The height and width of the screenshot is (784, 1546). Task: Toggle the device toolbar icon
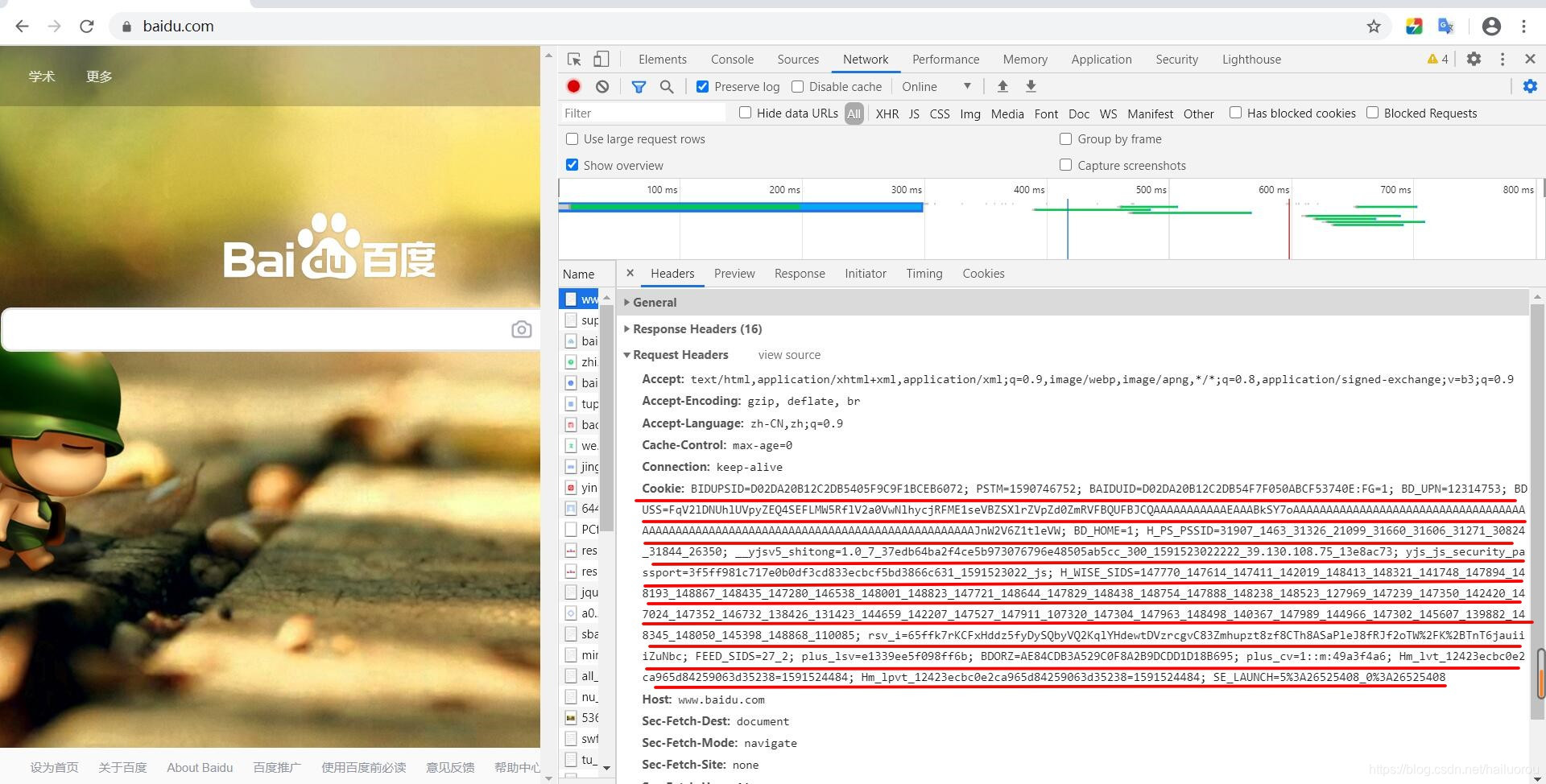601,59
